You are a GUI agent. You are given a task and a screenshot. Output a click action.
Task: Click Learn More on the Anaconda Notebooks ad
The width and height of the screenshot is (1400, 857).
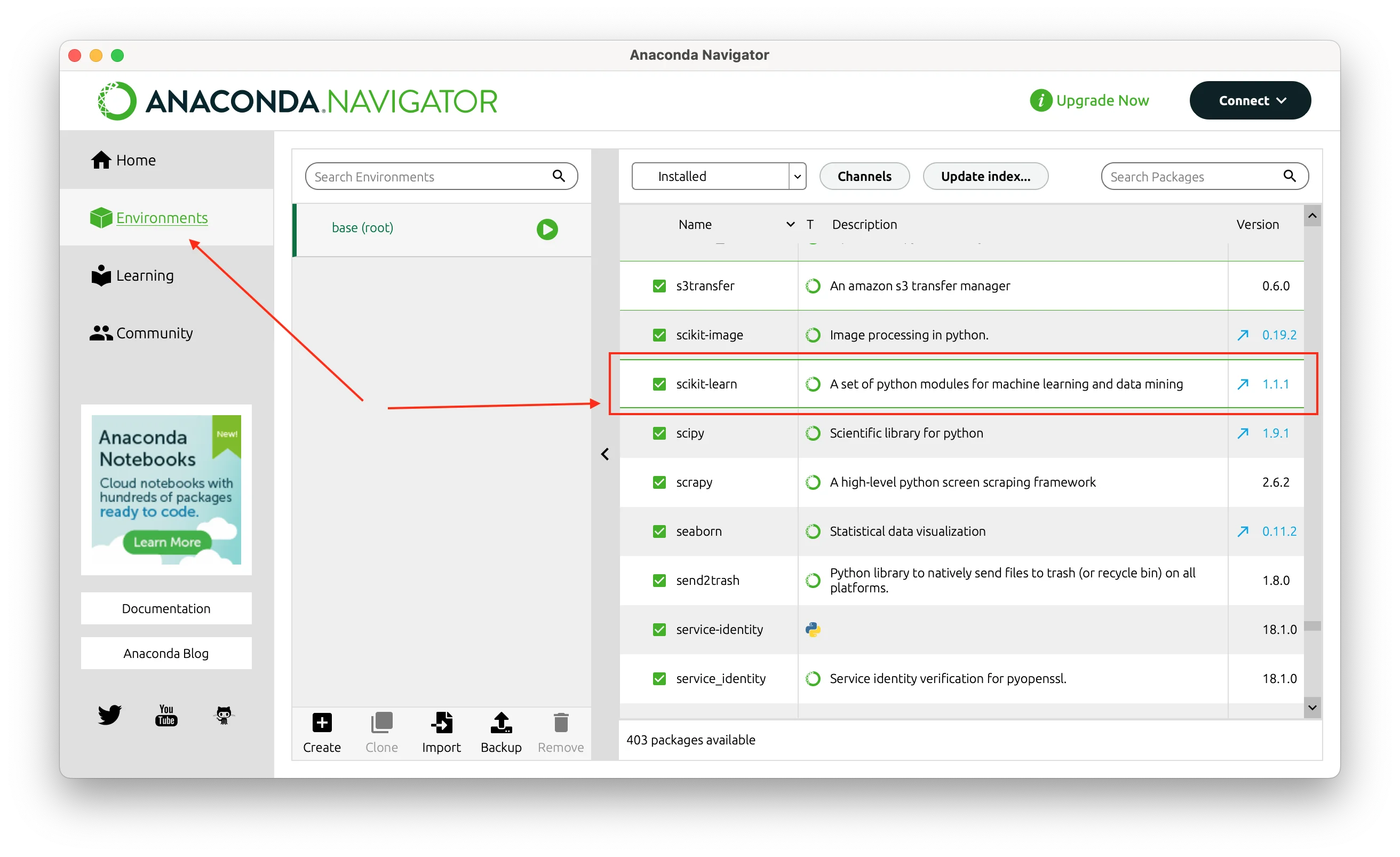click(x=167, y=542)
